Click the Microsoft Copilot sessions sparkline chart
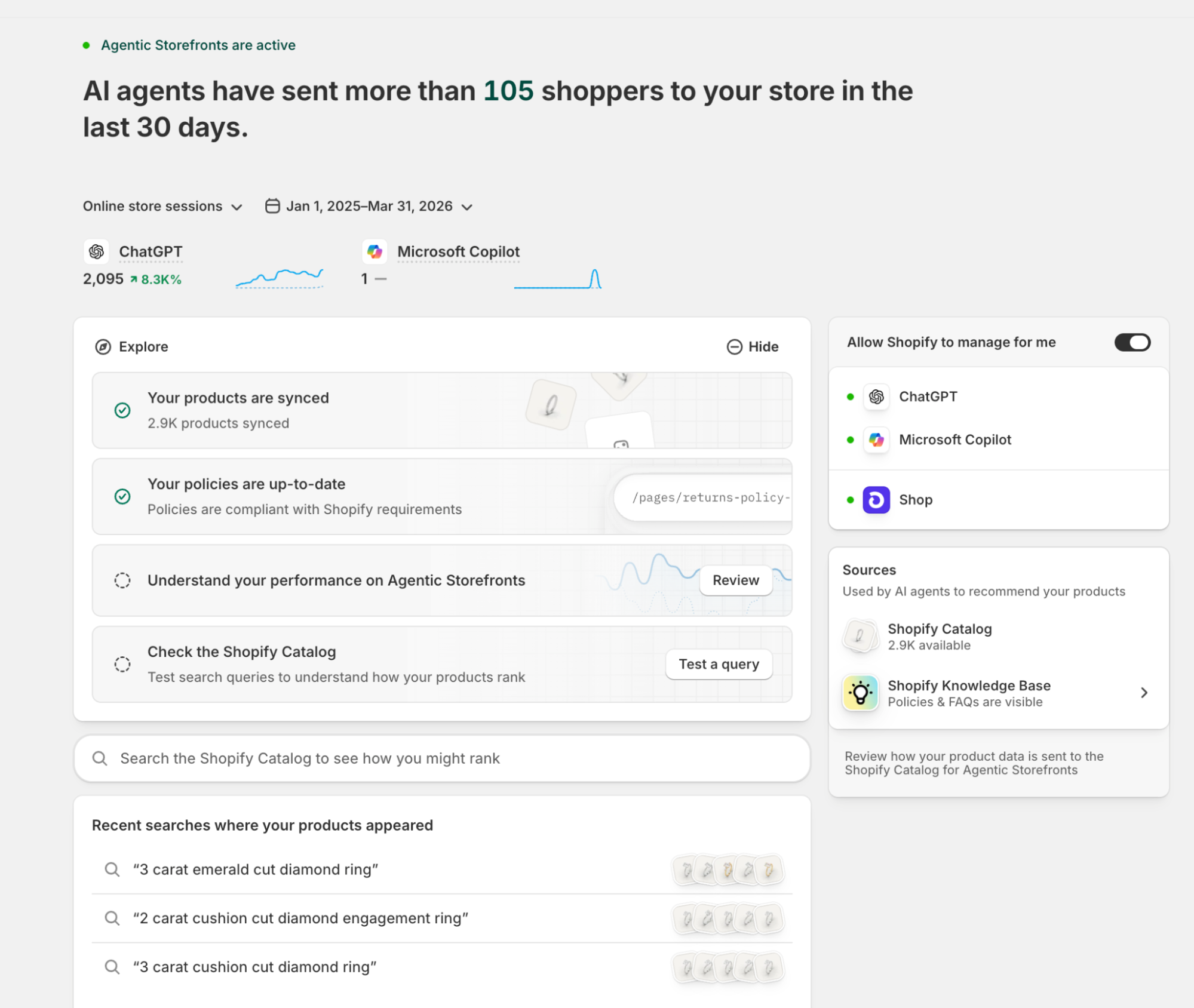Screen dimensions: 1194x1008 (558, 278)
